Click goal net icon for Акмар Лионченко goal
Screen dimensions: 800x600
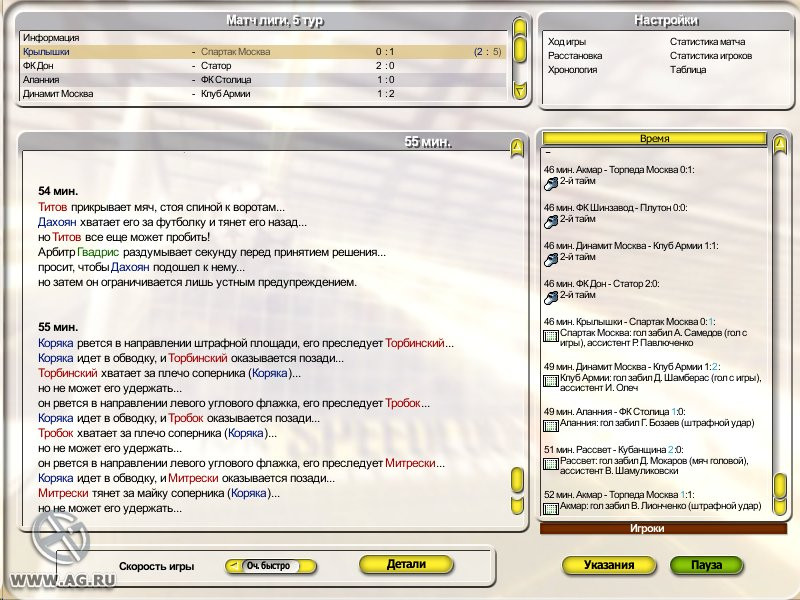[x=551, y=509]
